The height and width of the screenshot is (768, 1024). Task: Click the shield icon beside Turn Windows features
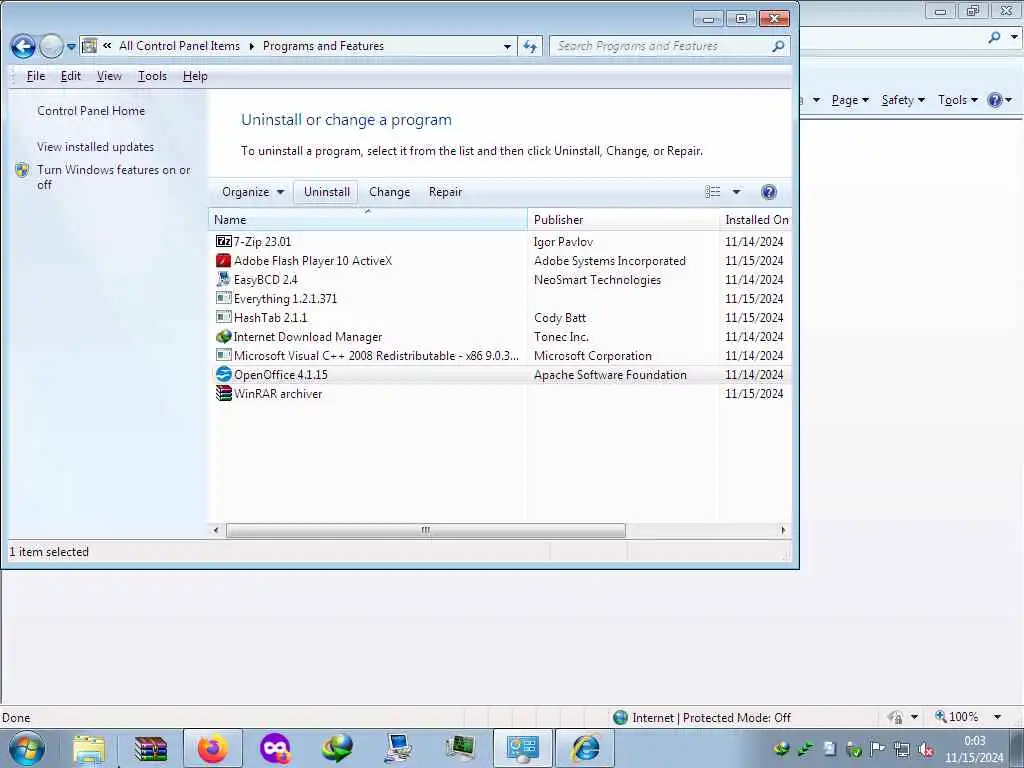point(22,170)
